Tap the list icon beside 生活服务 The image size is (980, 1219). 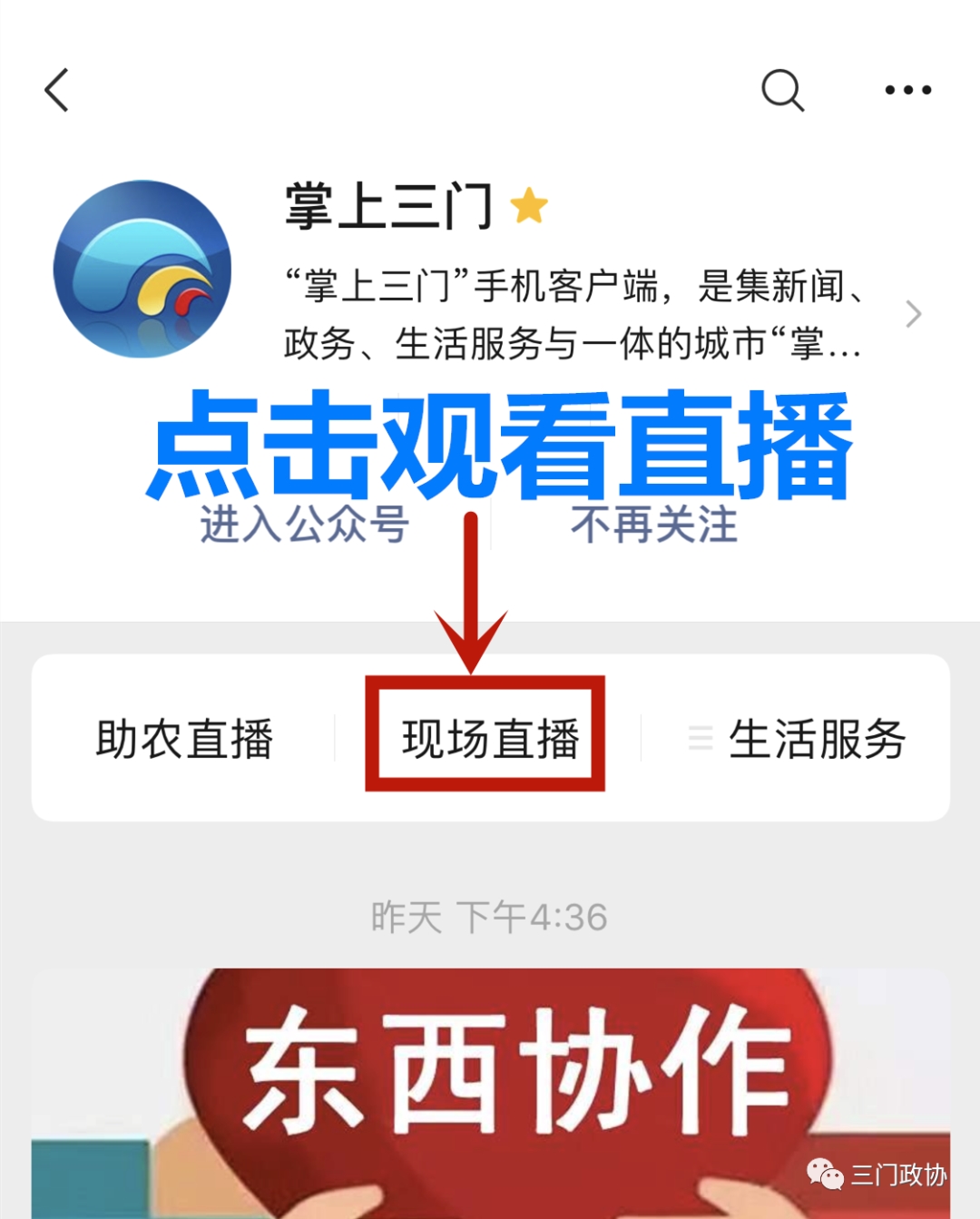pos(701,737)
